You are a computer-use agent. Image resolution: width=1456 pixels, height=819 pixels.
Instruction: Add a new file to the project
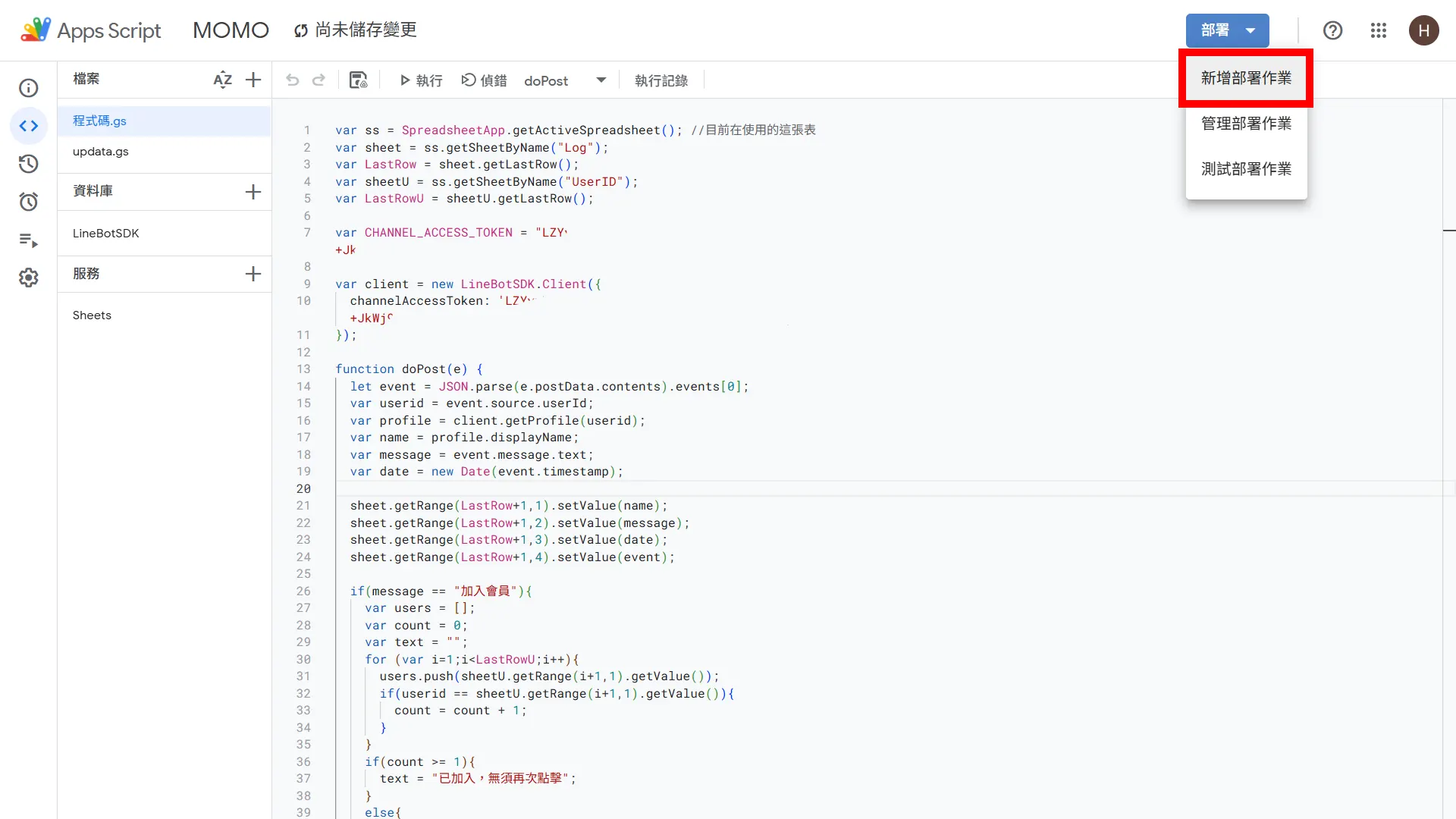coord(253,79)
